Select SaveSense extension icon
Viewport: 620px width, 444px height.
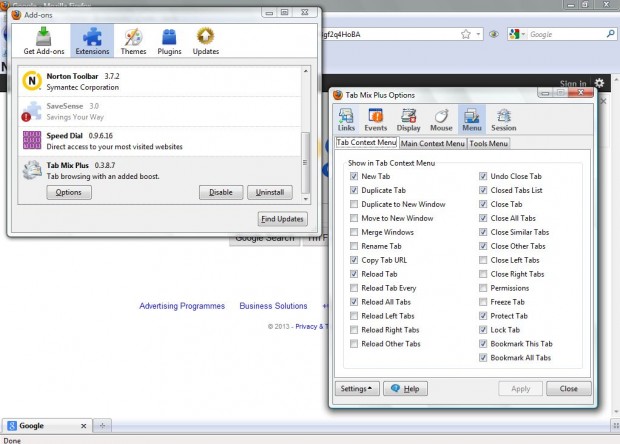32,111
